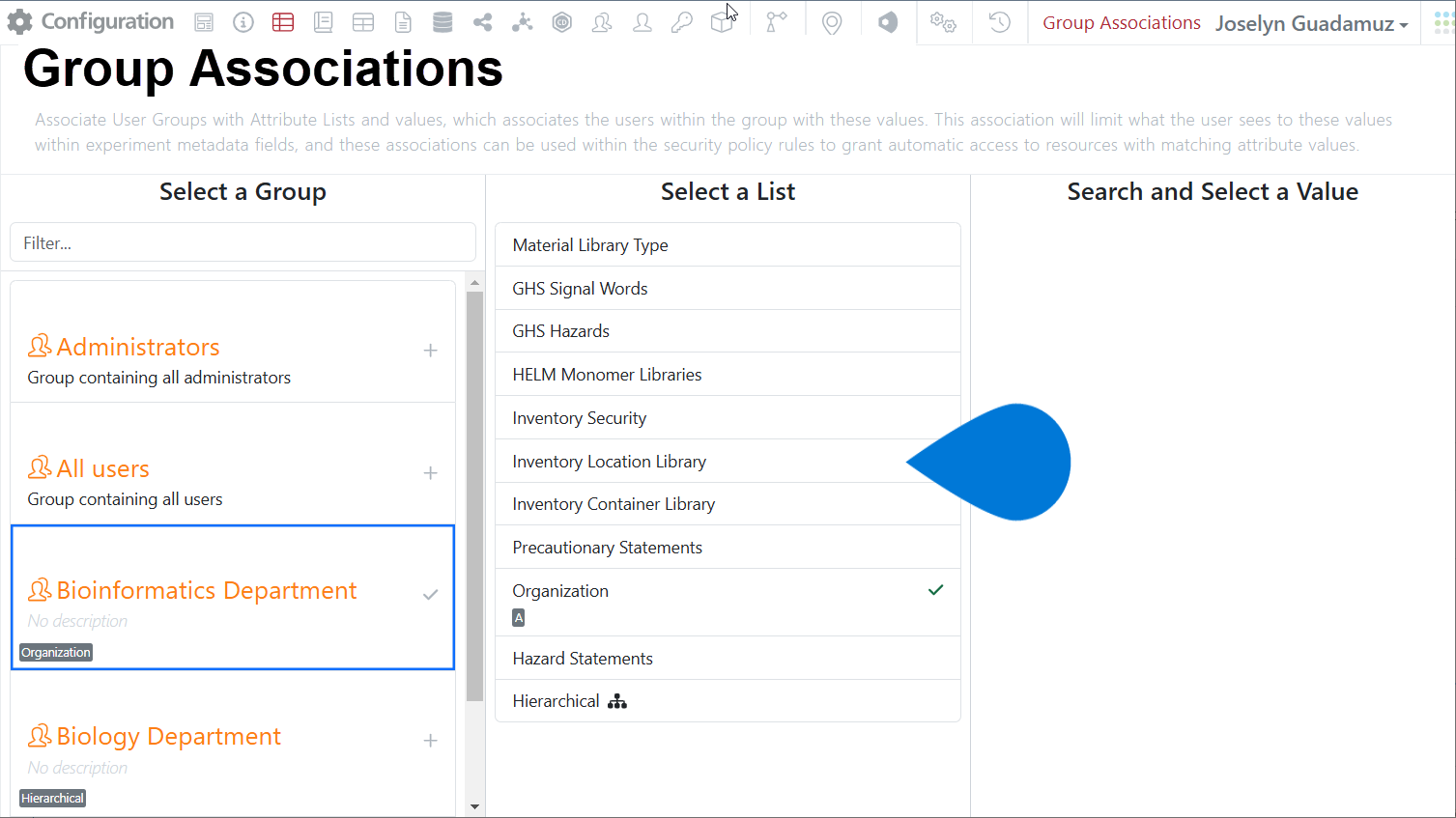Select the Hierarchical list
Image resolution: width=1456 pixels, height=818 pixels.
tap(728, 701)
